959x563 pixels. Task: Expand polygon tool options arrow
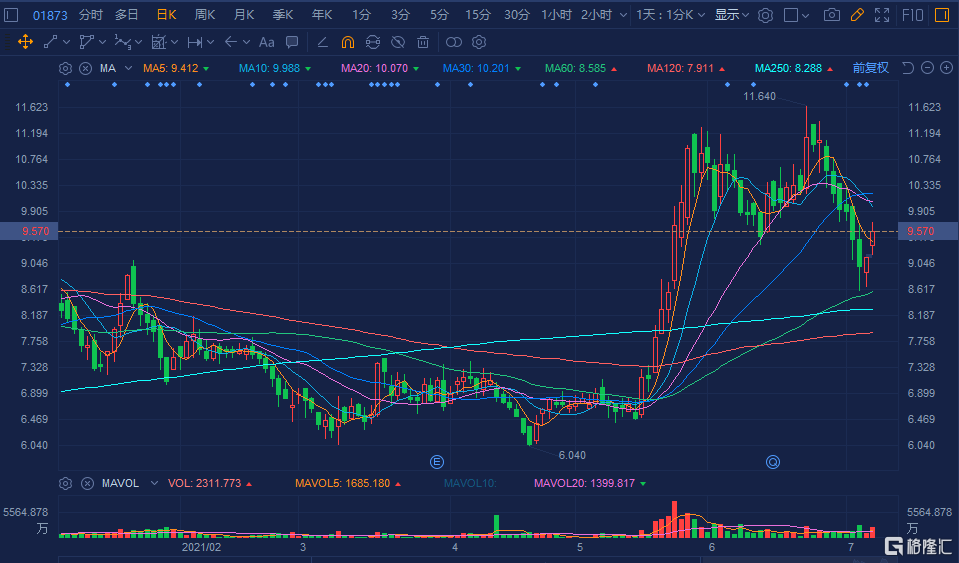coord(102,42)
